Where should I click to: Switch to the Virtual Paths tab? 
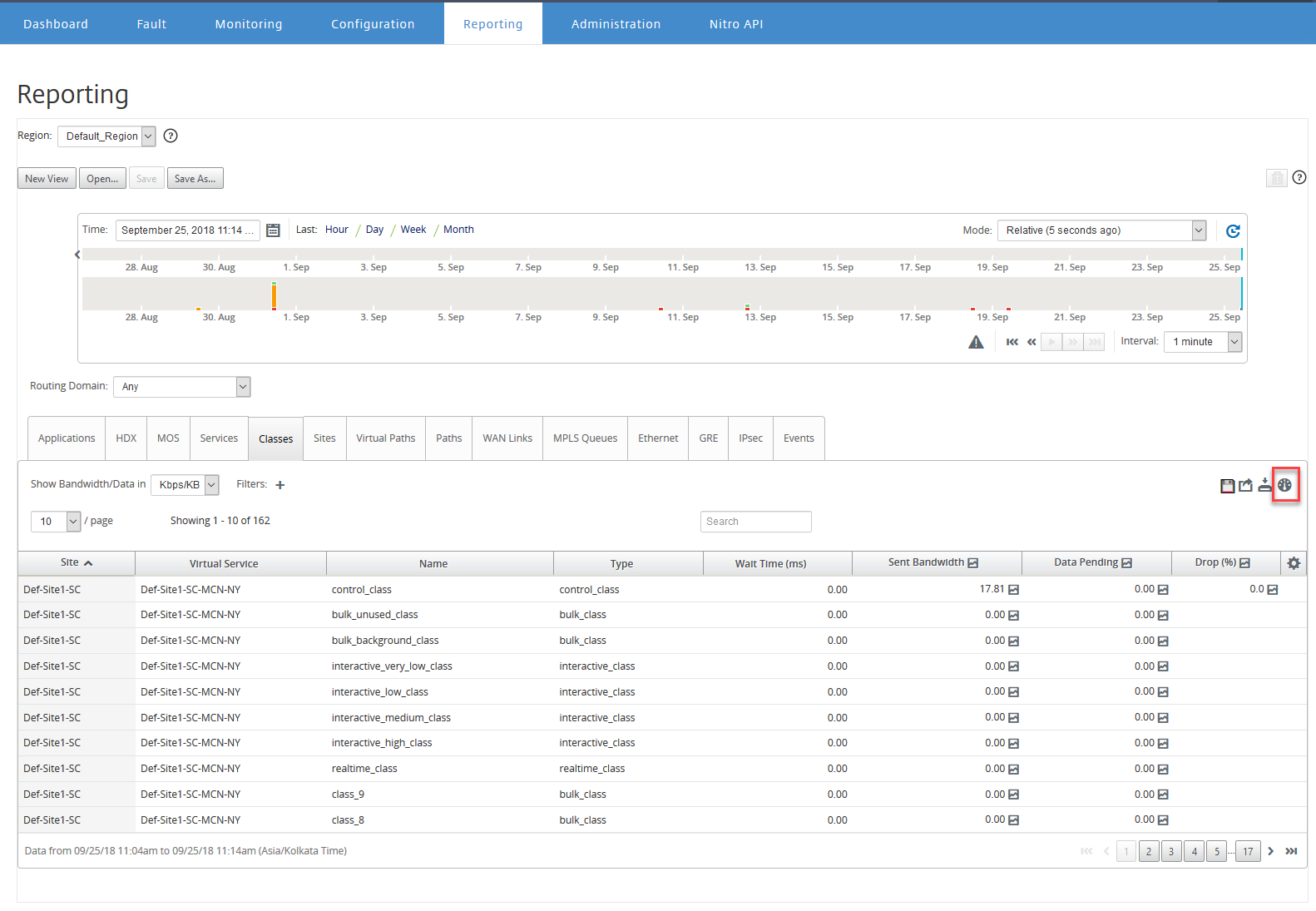386,438
